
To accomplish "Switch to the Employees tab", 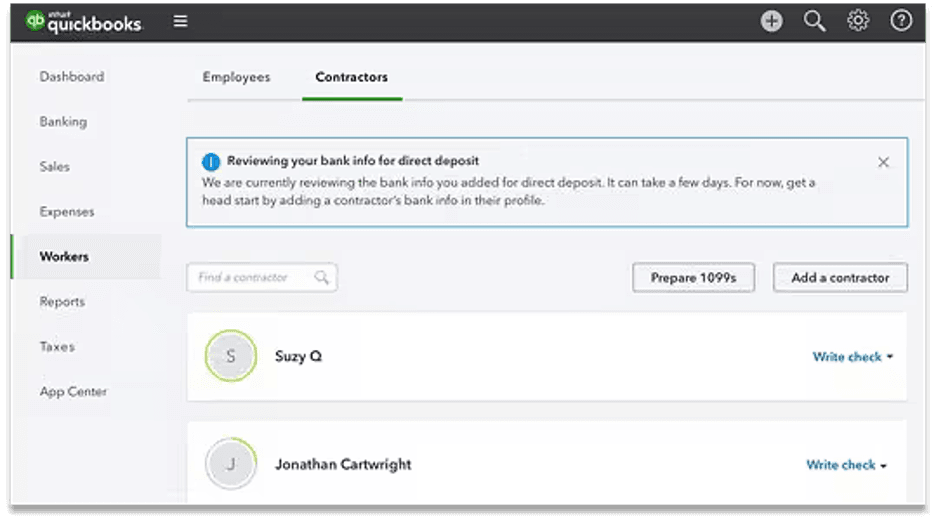I will 236,77.
